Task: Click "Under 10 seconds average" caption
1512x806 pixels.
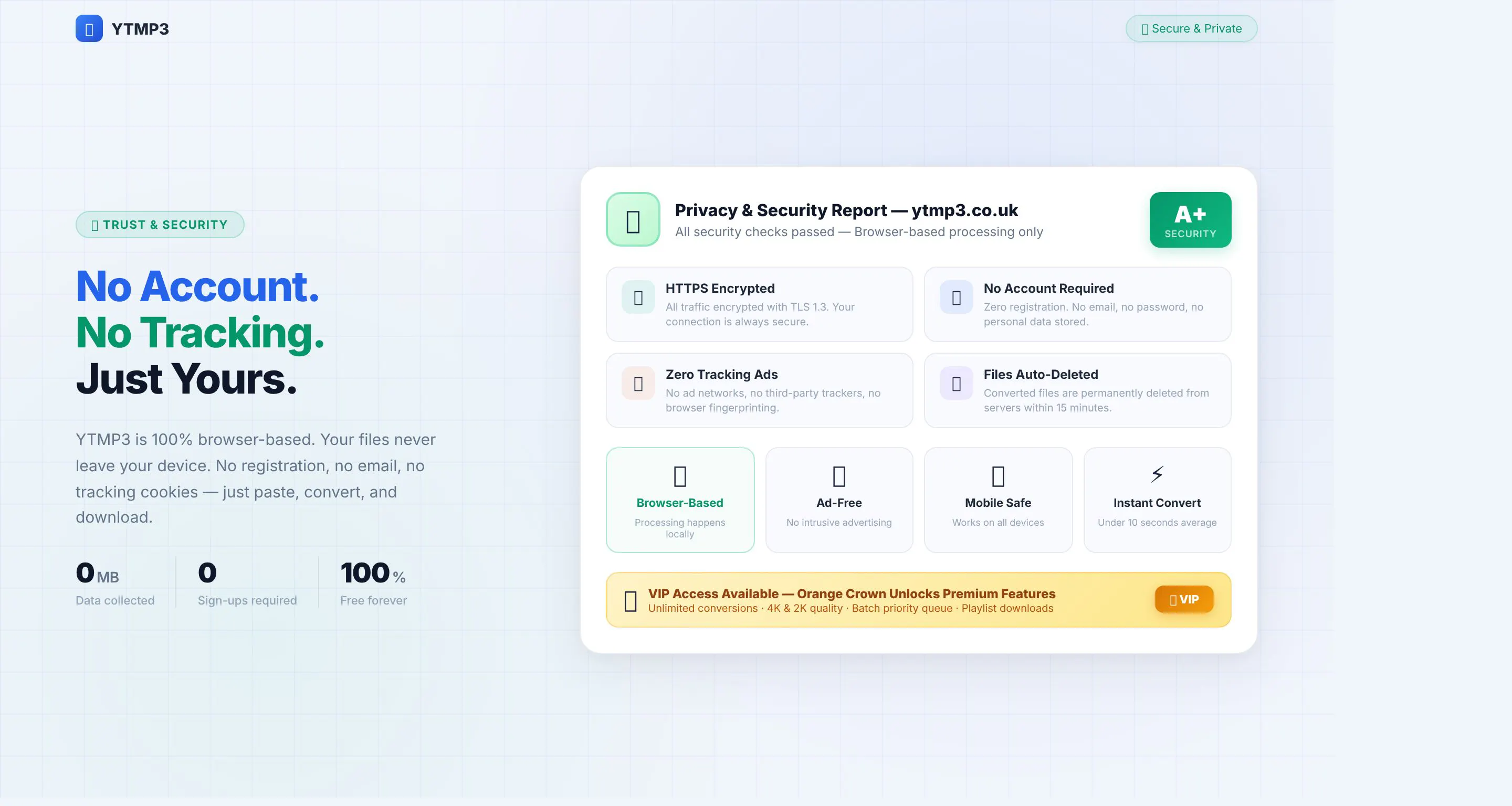Action: pyautogui.click(x=1157, y=522)
